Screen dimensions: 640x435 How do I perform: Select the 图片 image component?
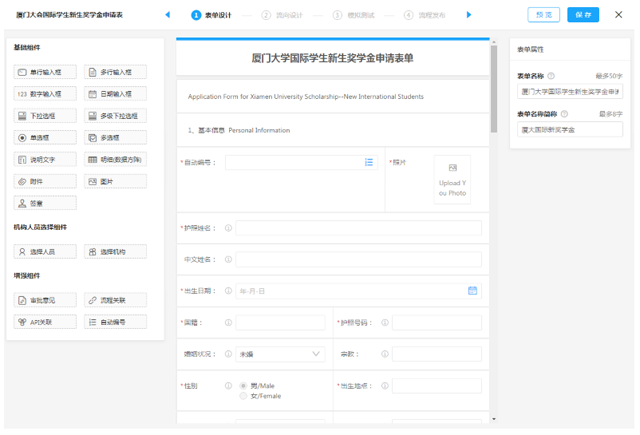coord(116,181)
